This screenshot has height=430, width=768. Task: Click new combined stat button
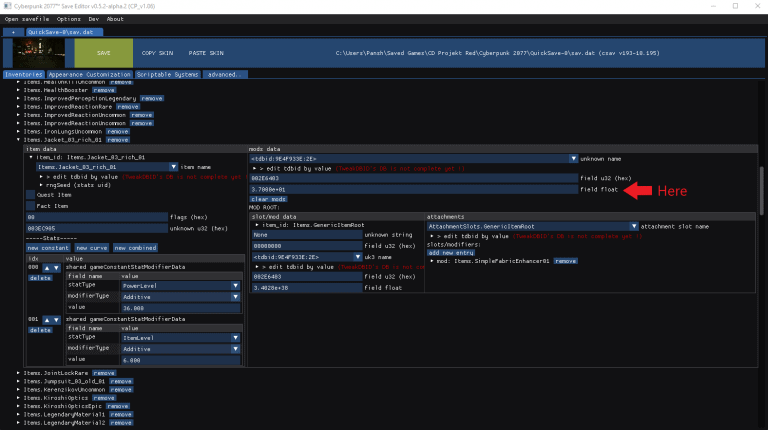pyautogui.click(x=136, y=248)
